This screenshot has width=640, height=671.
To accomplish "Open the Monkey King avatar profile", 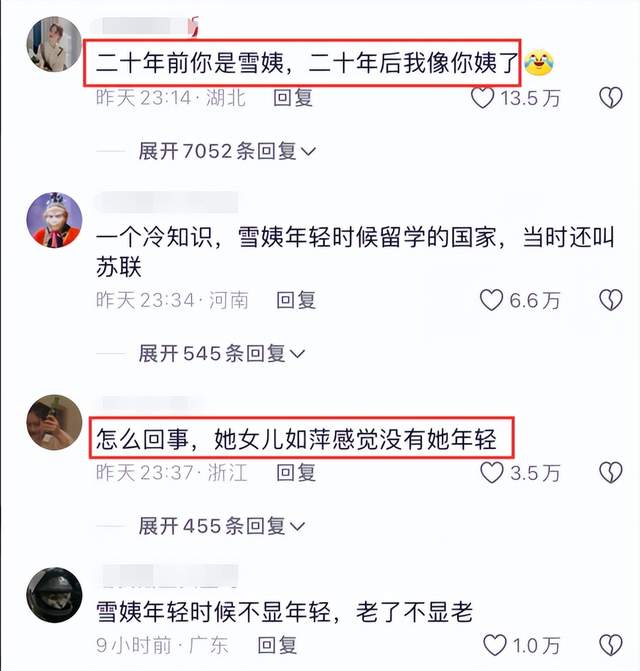I will click(x=54, y=220).
